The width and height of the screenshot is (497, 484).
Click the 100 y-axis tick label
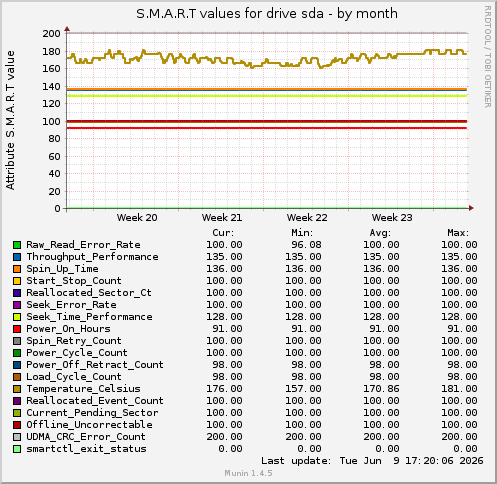click(x=51, y=122)
